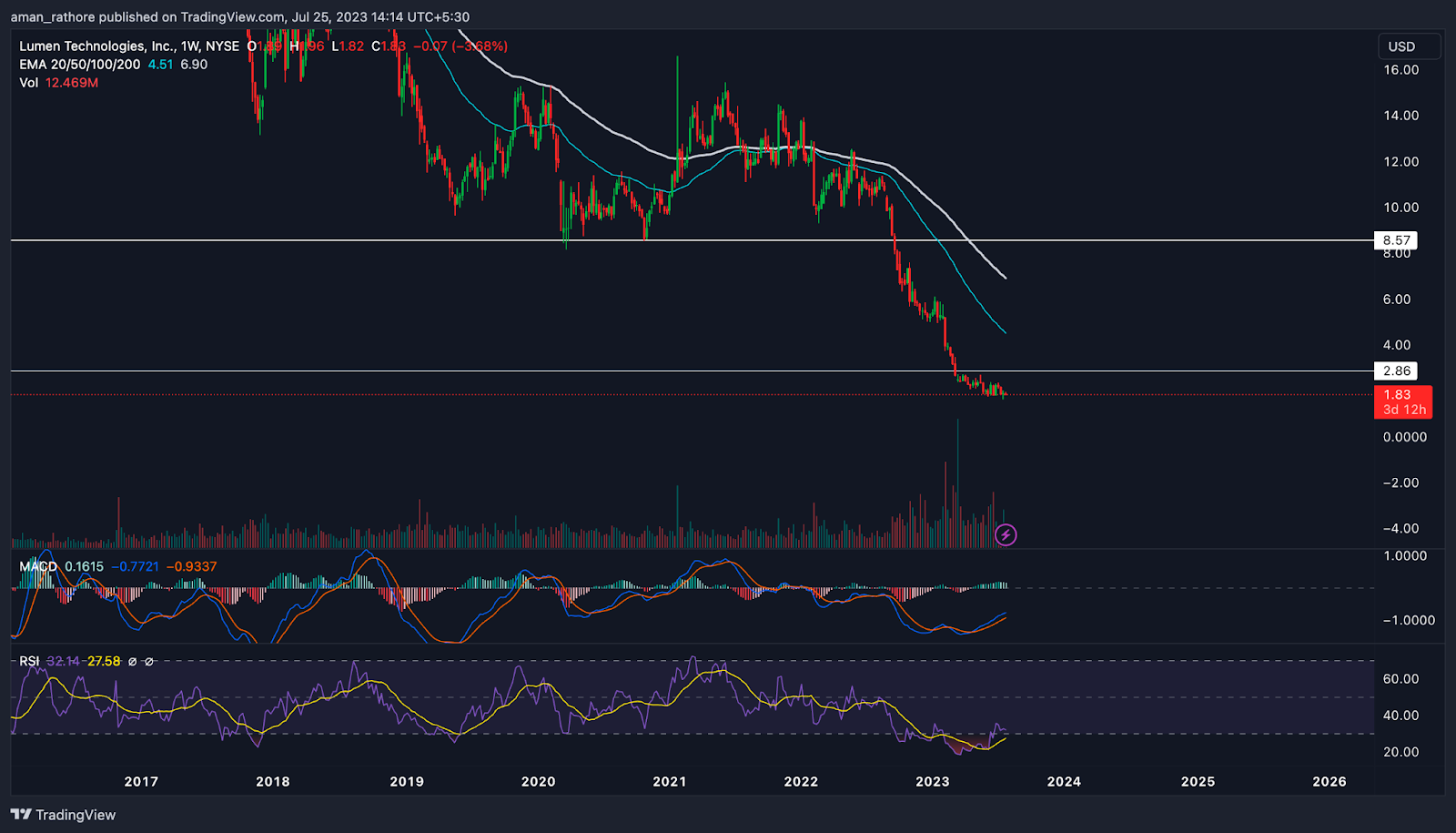
Task: Open the USD currency selector
Action: pos(1410,46)
